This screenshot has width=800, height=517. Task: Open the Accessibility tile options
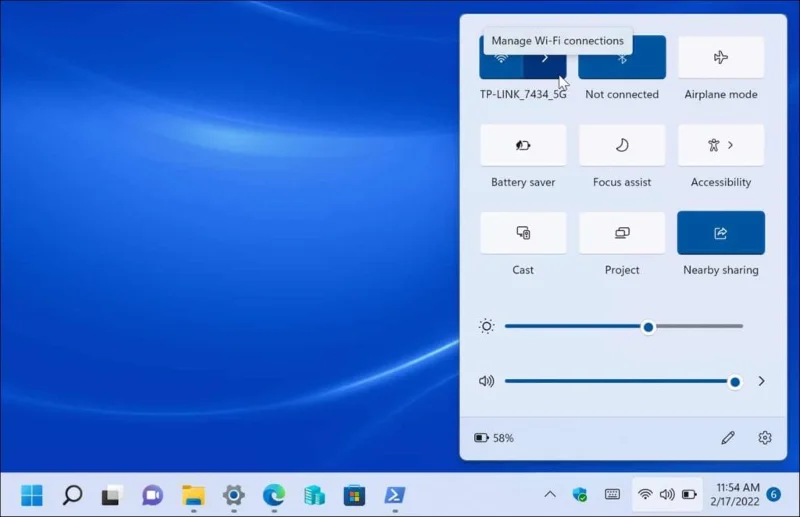pos(721,145)
